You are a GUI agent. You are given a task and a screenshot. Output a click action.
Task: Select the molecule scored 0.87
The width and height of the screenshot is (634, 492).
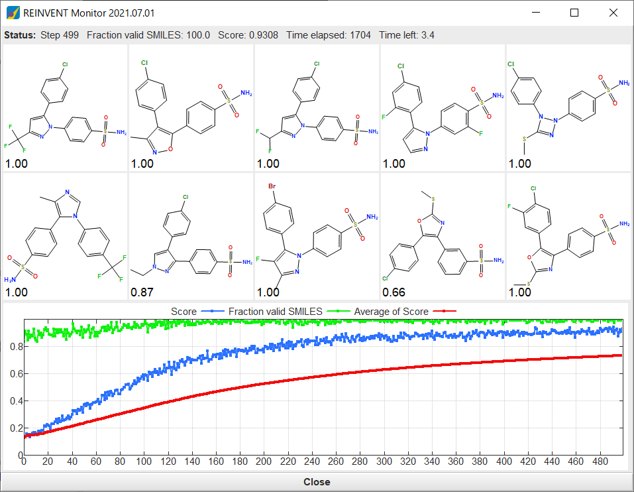click(191, 236)
